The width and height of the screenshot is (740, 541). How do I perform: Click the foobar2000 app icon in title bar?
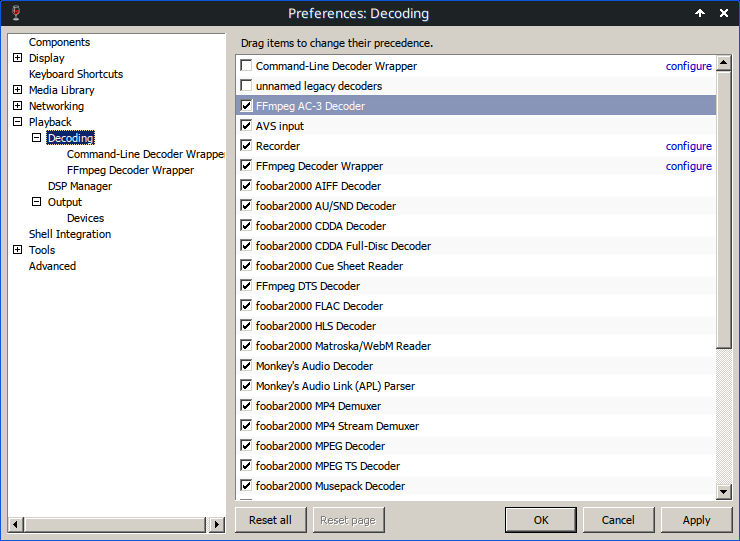13,13
